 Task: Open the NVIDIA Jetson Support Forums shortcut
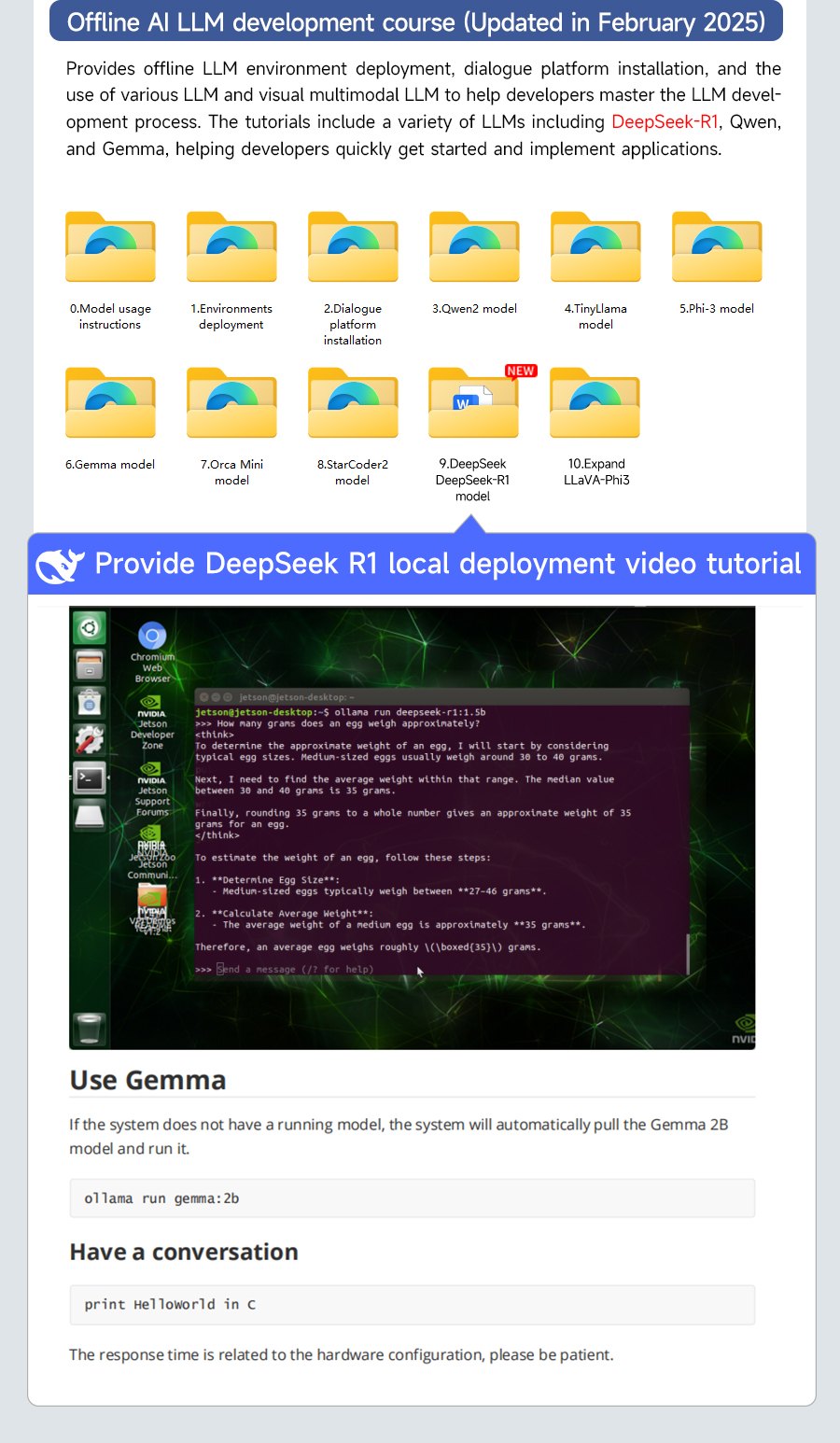point(152,790)
